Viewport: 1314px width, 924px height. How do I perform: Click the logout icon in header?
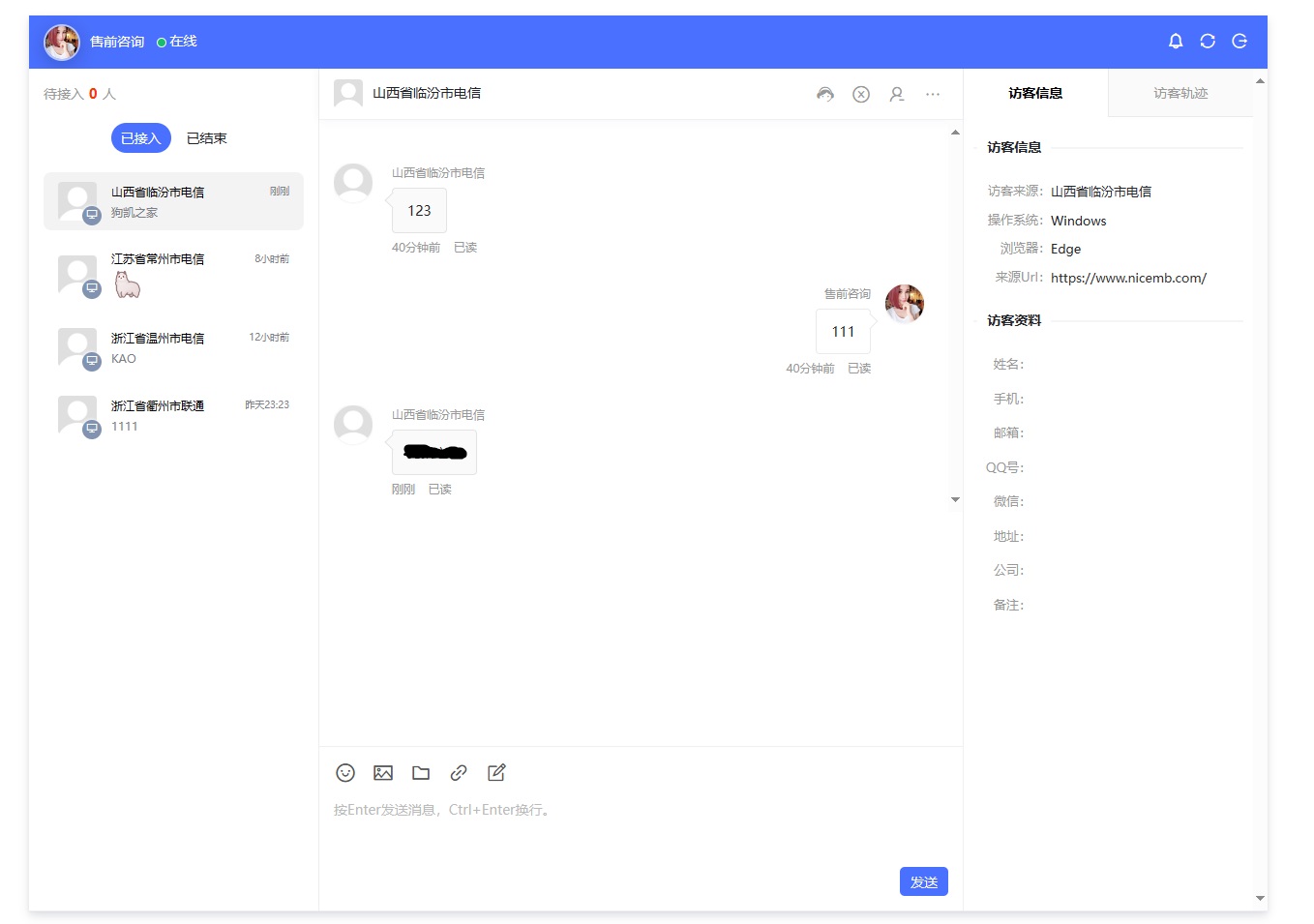point(1239,41)
